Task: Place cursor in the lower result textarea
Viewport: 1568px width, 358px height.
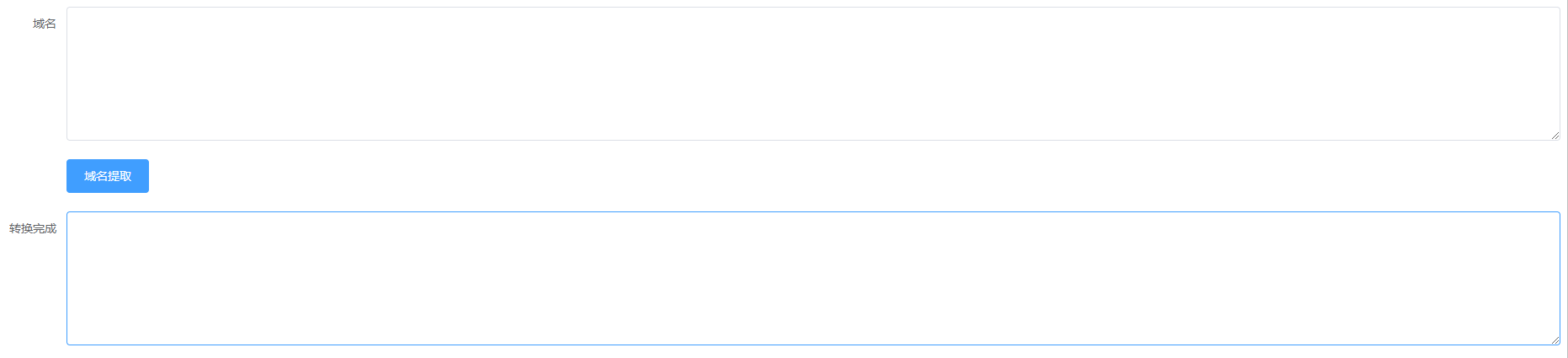Action: coord(812,278)
